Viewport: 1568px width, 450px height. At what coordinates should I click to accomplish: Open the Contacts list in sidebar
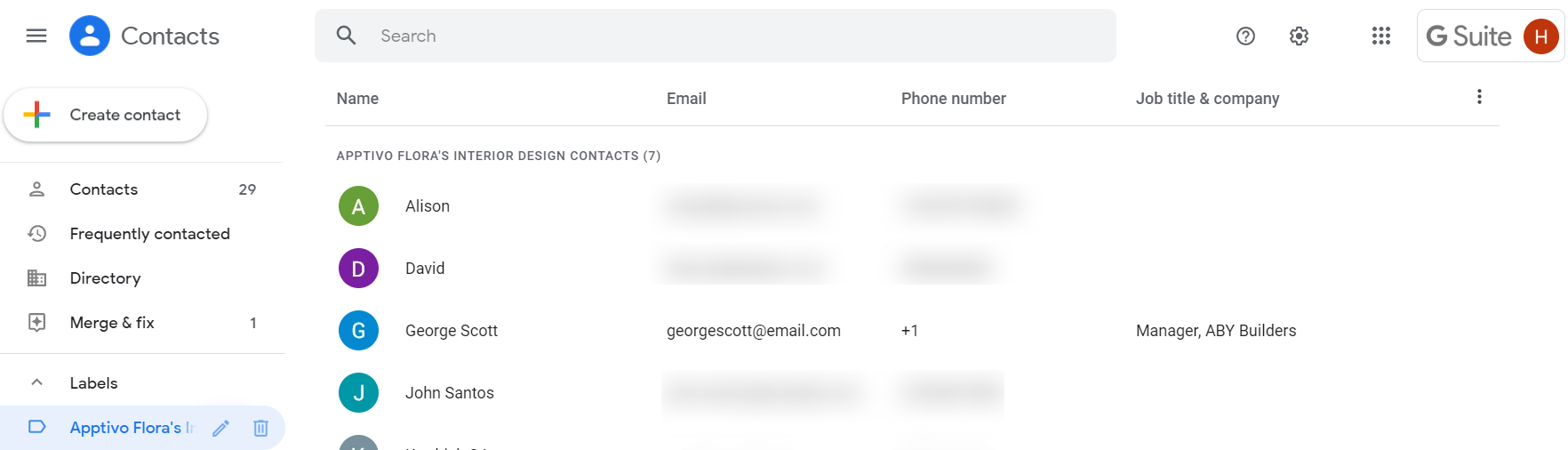pos(104,189)
